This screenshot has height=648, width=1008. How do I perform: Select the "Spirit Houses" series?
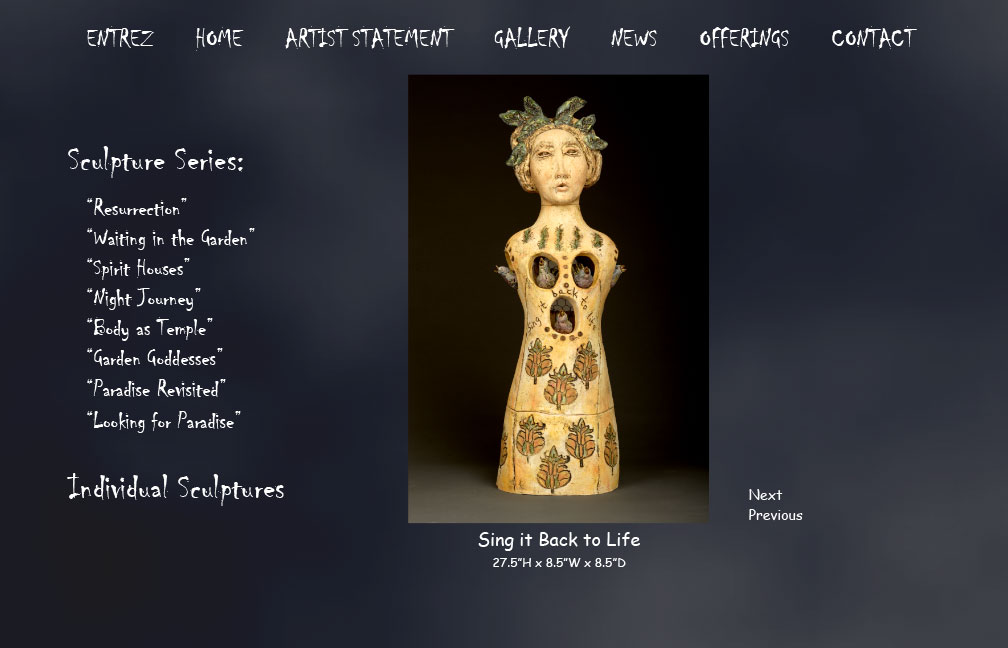[138, 268]
